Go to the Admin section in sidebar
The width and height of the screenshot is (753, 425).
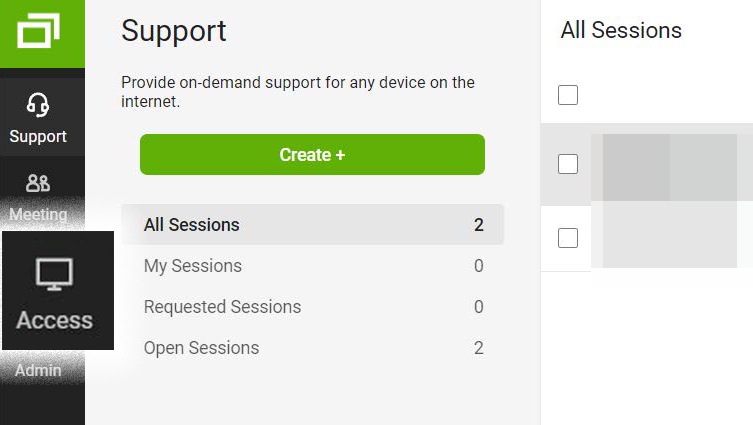pyautogui.click(x=38, y=370)
